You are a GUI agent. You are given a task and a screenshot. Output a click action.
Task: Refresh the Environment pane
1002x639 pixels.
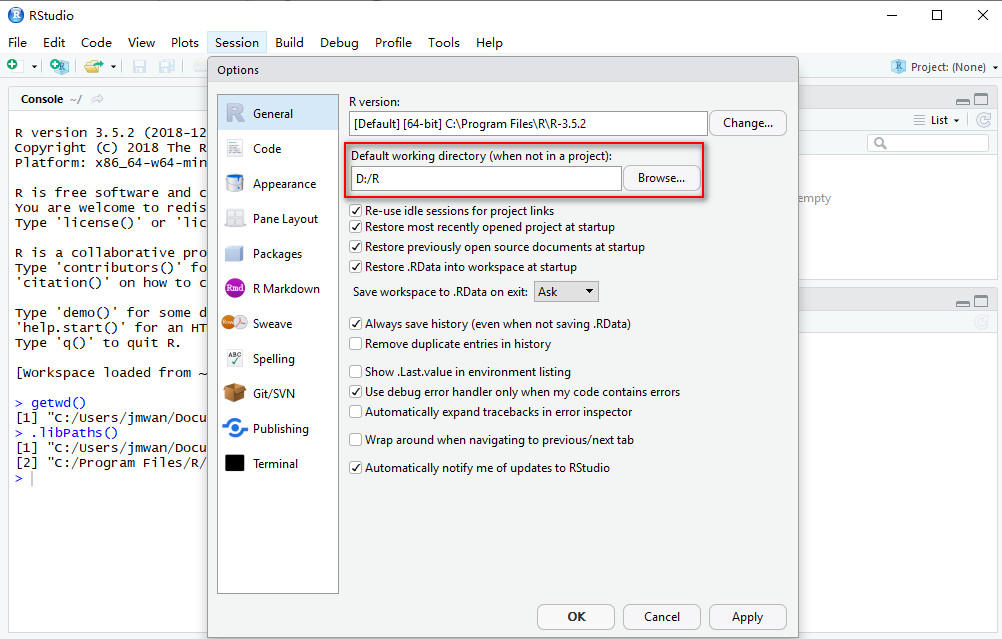pyautogui.click(x=982, y=120)
